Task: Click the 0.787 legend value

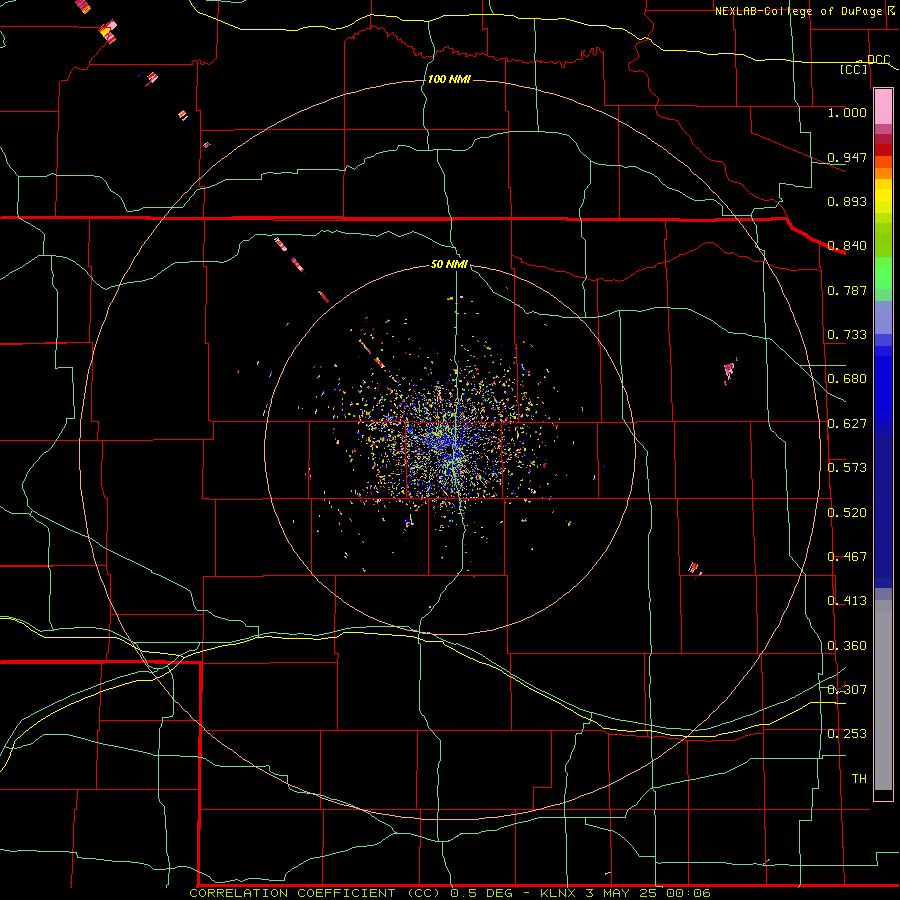Action: pos(847,290)
